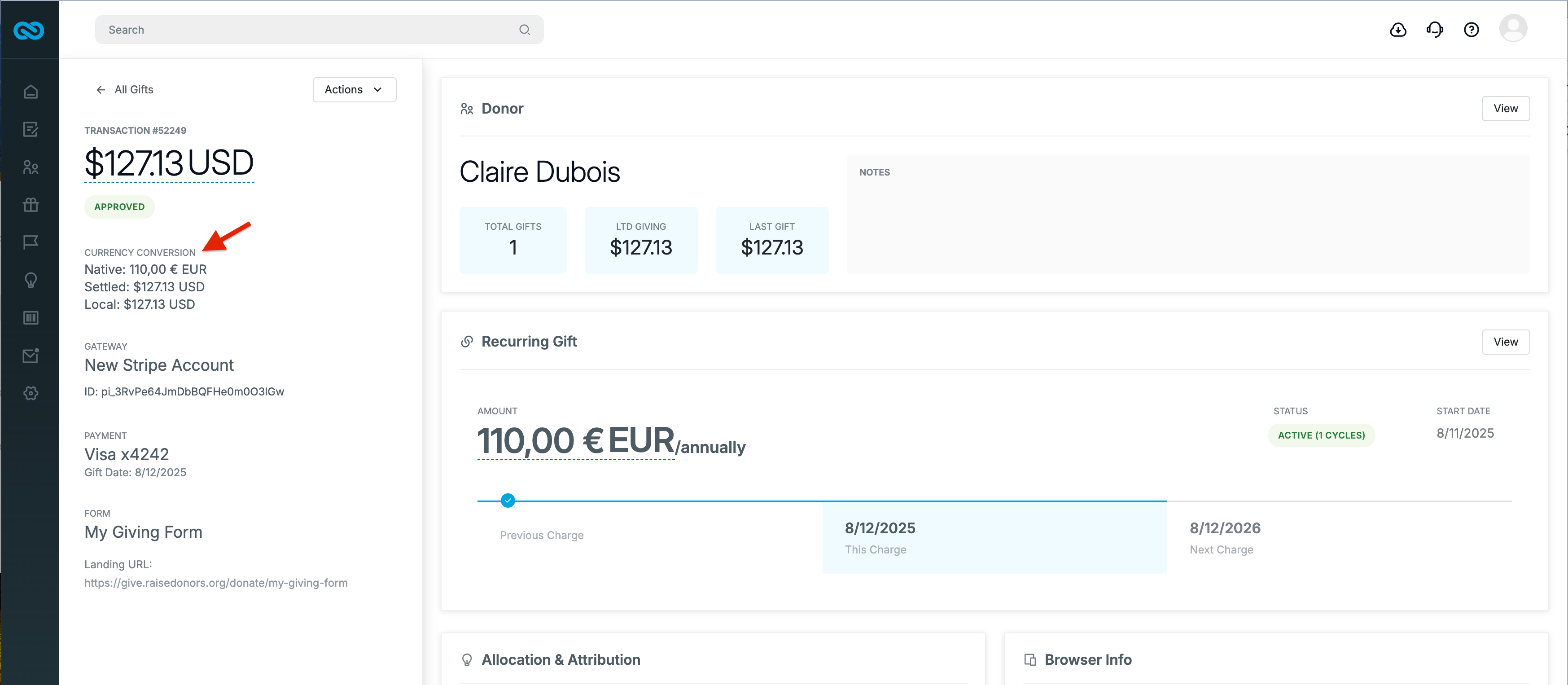
Task: Expand the Actions dropdown
Action: click(354, 89)
